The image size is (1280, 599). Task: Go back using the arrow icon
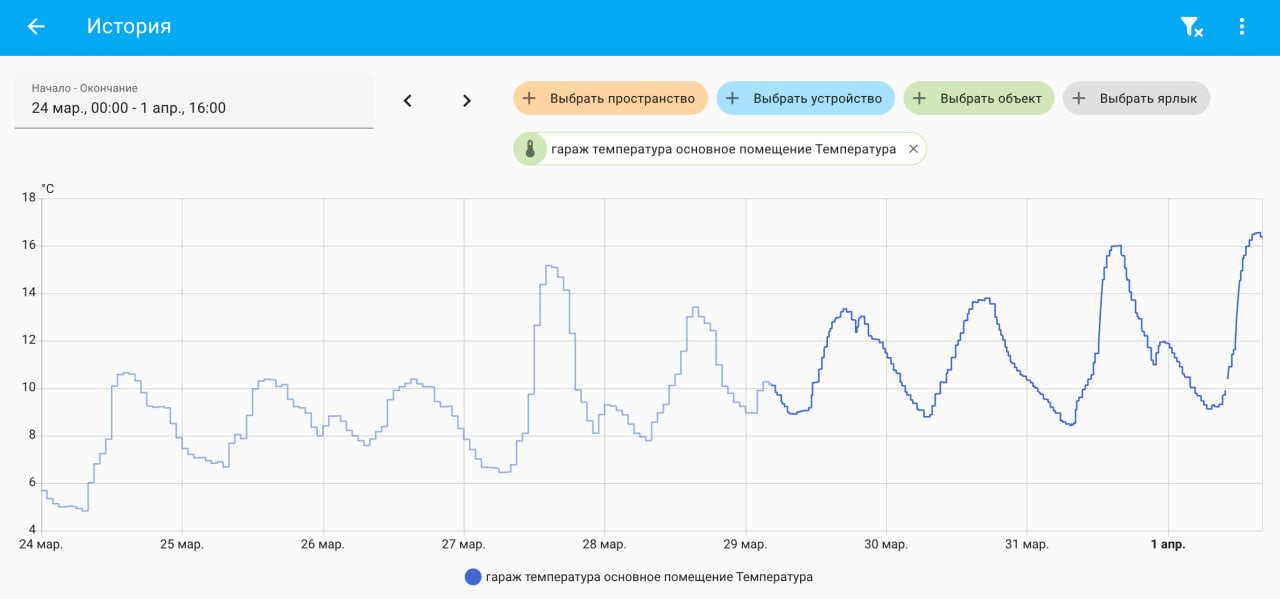point(36,27)
